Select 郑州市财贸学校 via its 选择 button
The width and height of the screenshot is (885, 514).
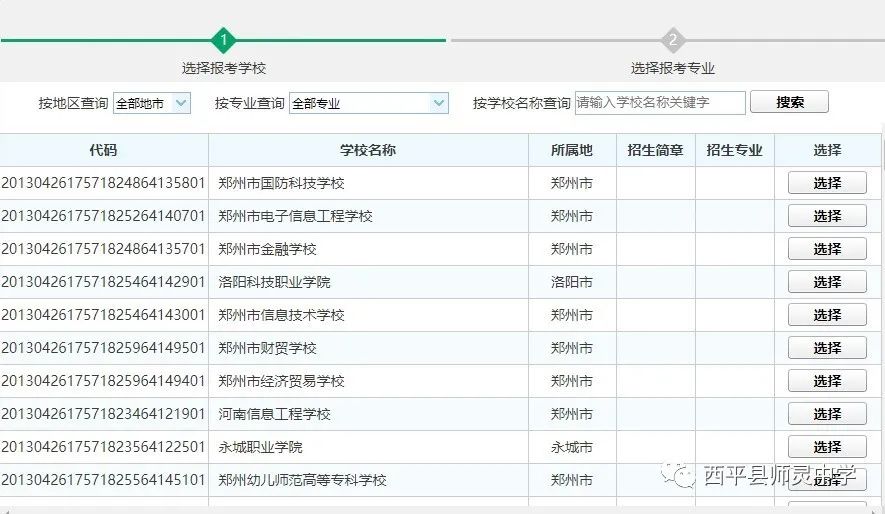click(x=827, y=348)
